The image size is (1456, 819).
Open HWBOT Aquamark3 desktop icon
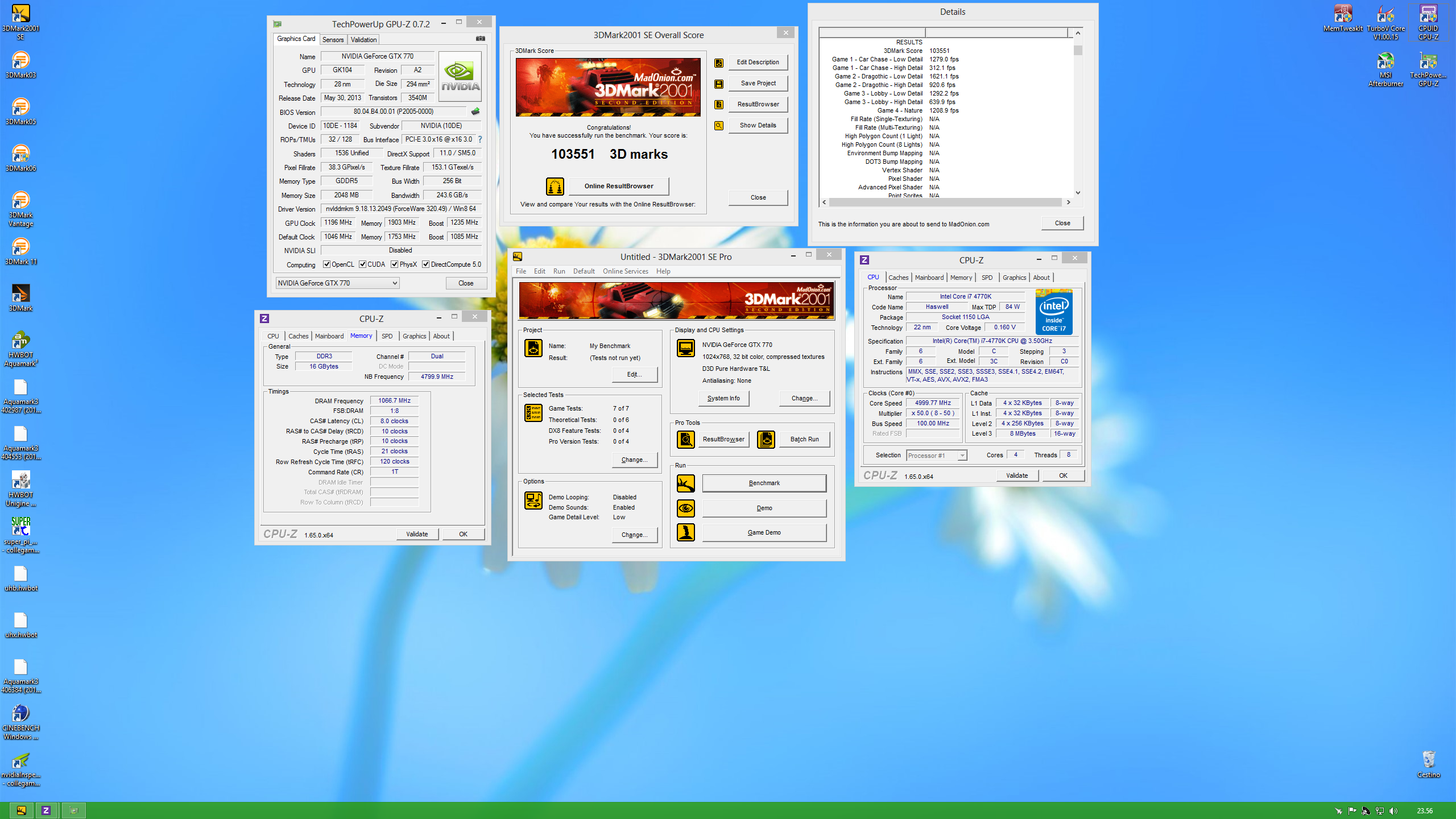tap(20, 348)
